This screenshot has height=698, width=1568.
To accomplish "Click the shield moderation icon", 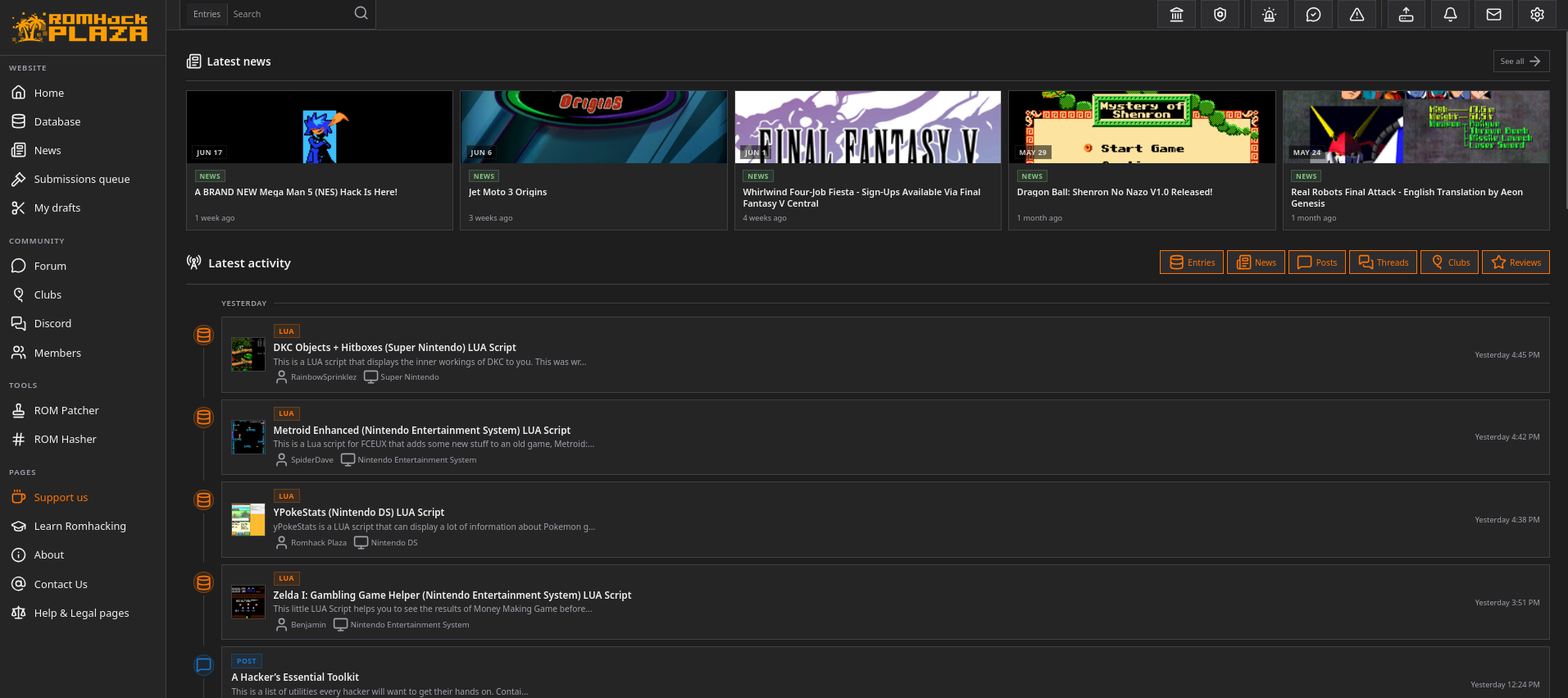I will [1220, 15].
